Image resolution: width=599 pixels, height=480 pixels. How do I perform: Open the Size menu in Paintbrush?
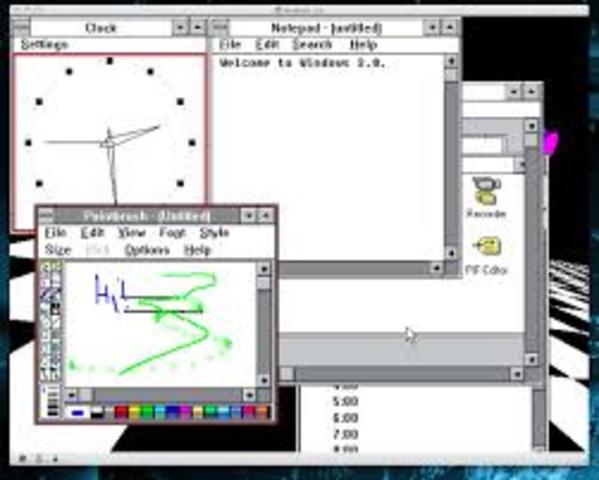[58, 250]
